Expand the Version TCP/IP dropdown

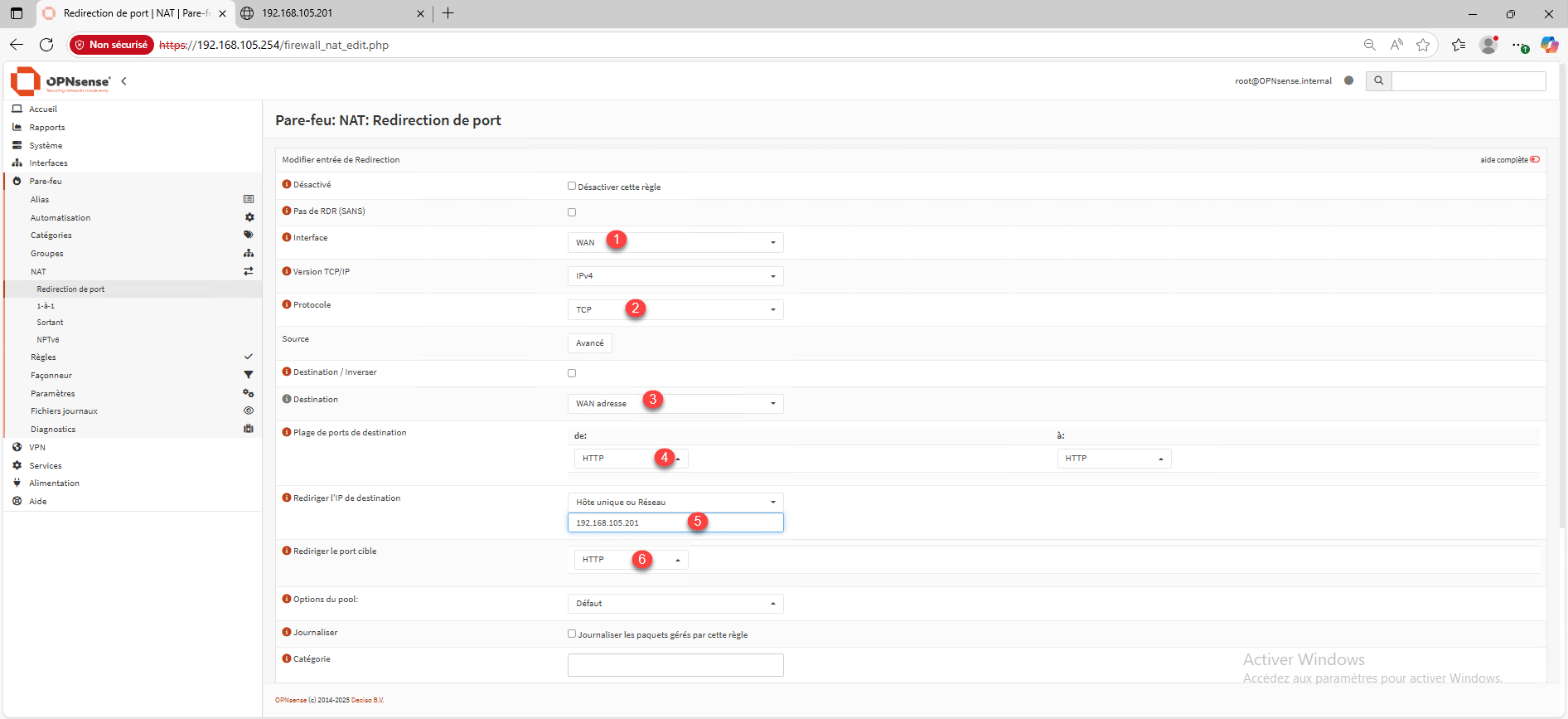(x=675, y=276)
